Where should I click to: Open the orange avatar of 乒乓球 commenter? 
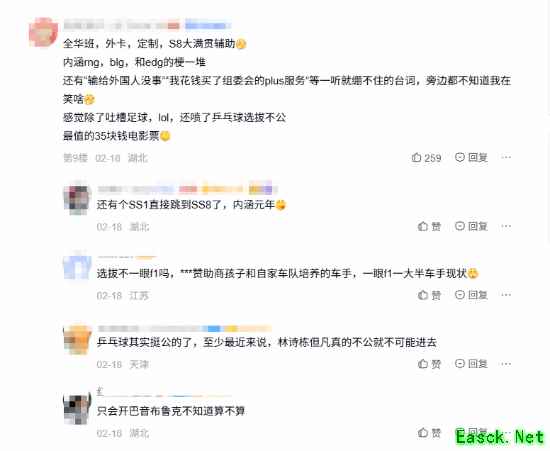[77, 339]
